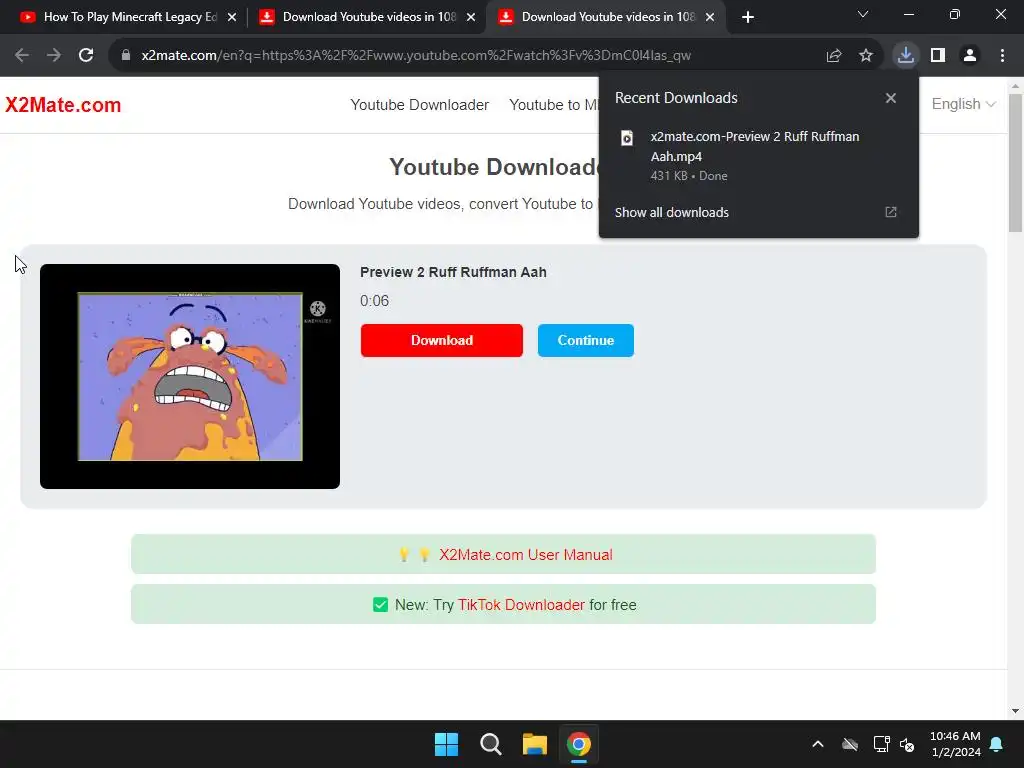Viewport: 1024px width, 768px height.
Task: Share this page icon in address bar
Action: 833,56
